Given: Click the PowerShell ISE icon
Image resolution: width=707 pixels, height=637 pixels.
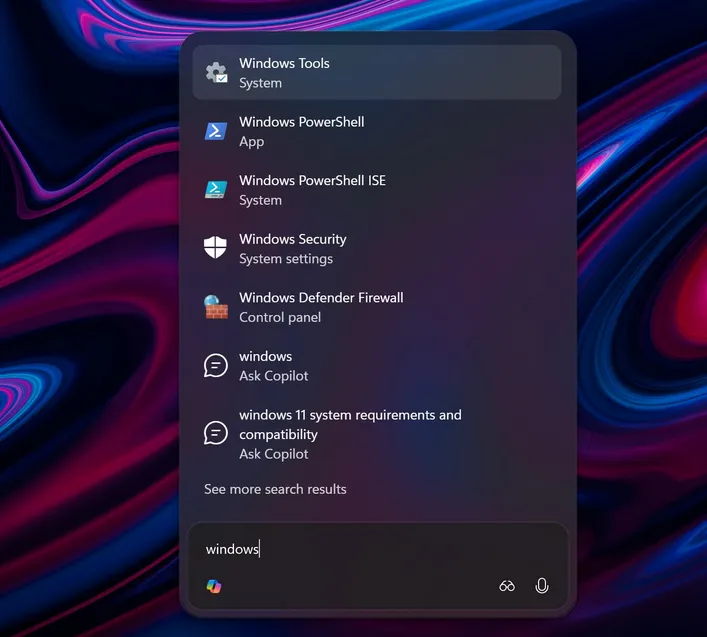Looking at the screenshot, I should [x=216, y=190].
